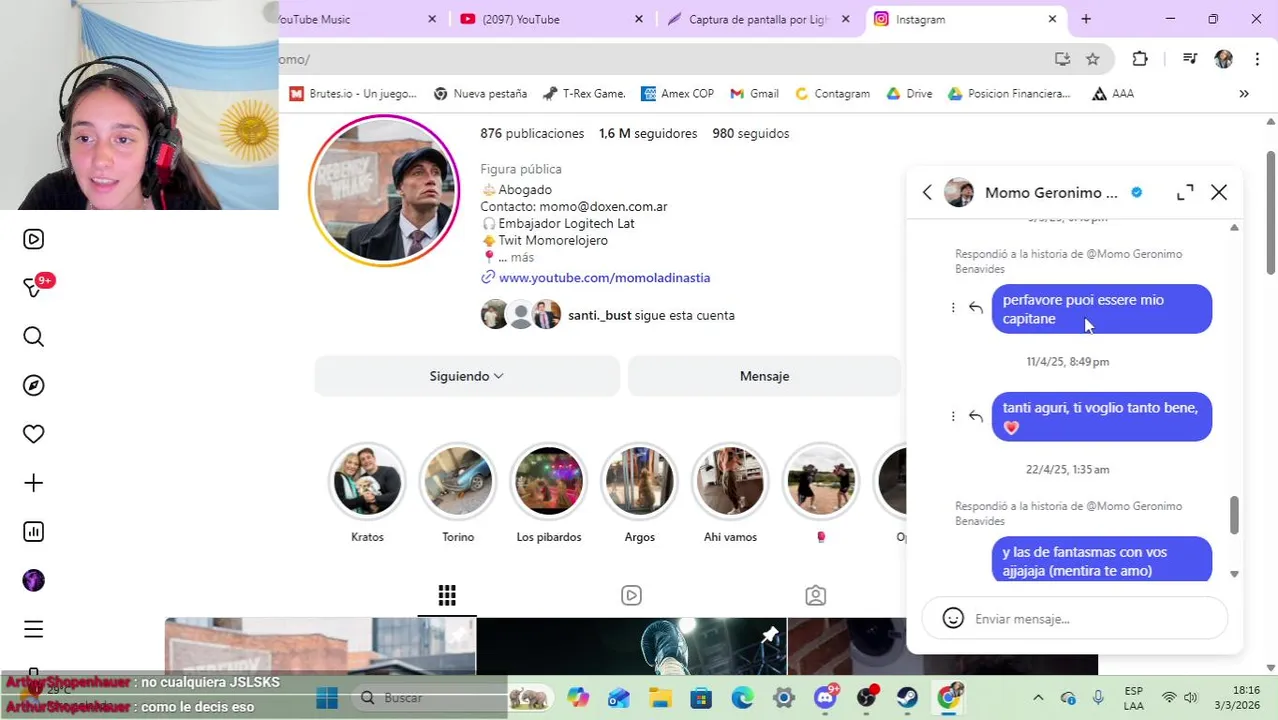Open Chrome media controls icon
This screenshot has width=1278, height=720.
[x=1189, y=59]
